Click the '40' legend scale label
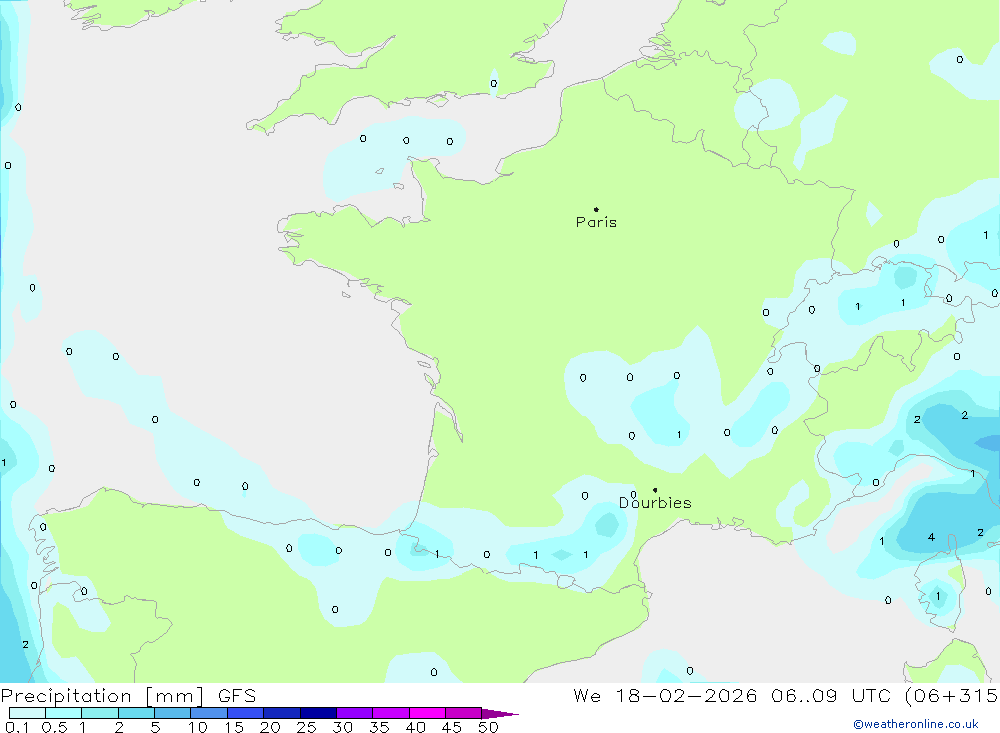 [416, 727]
